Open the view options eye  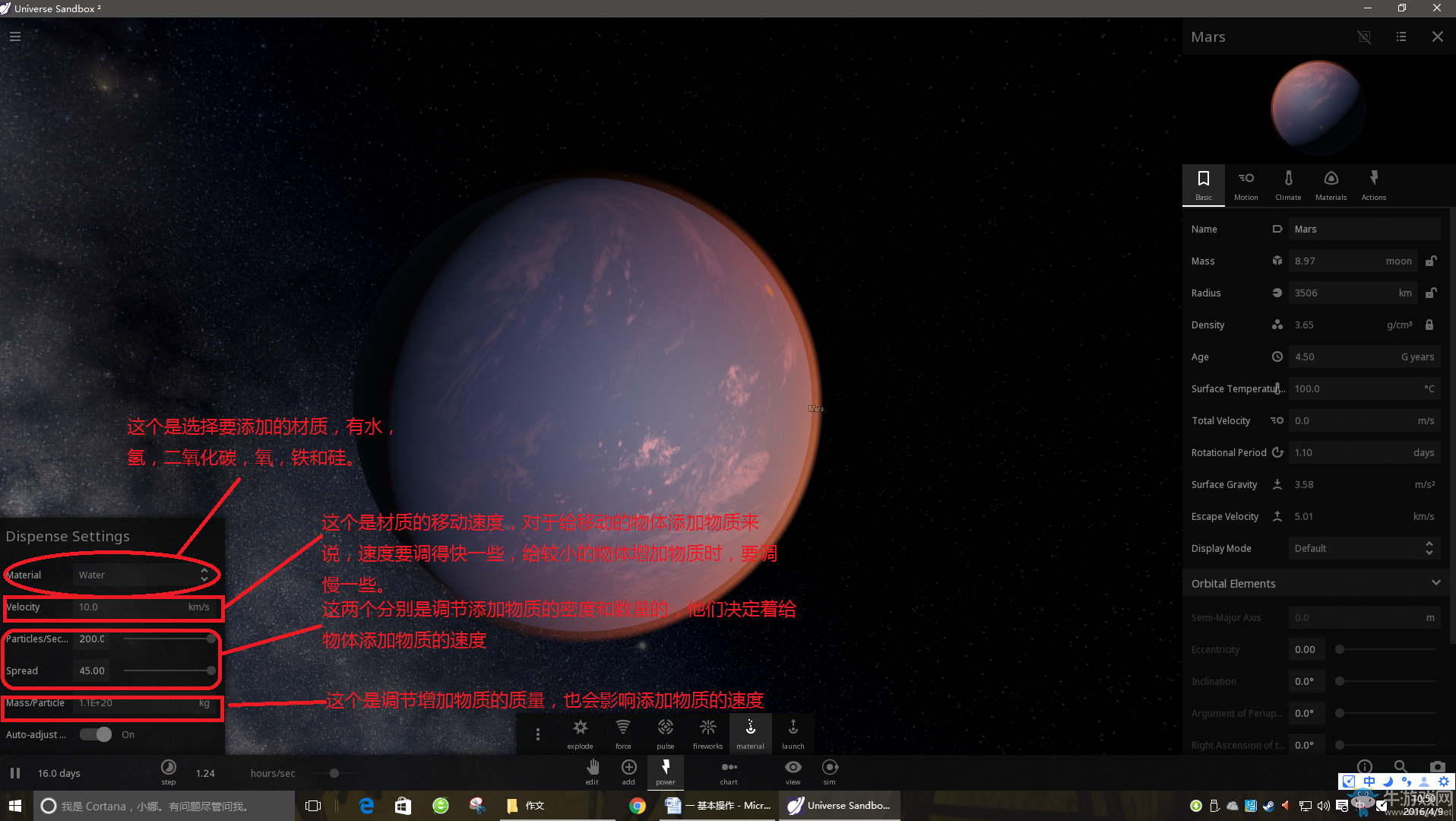tap(793, 772)
